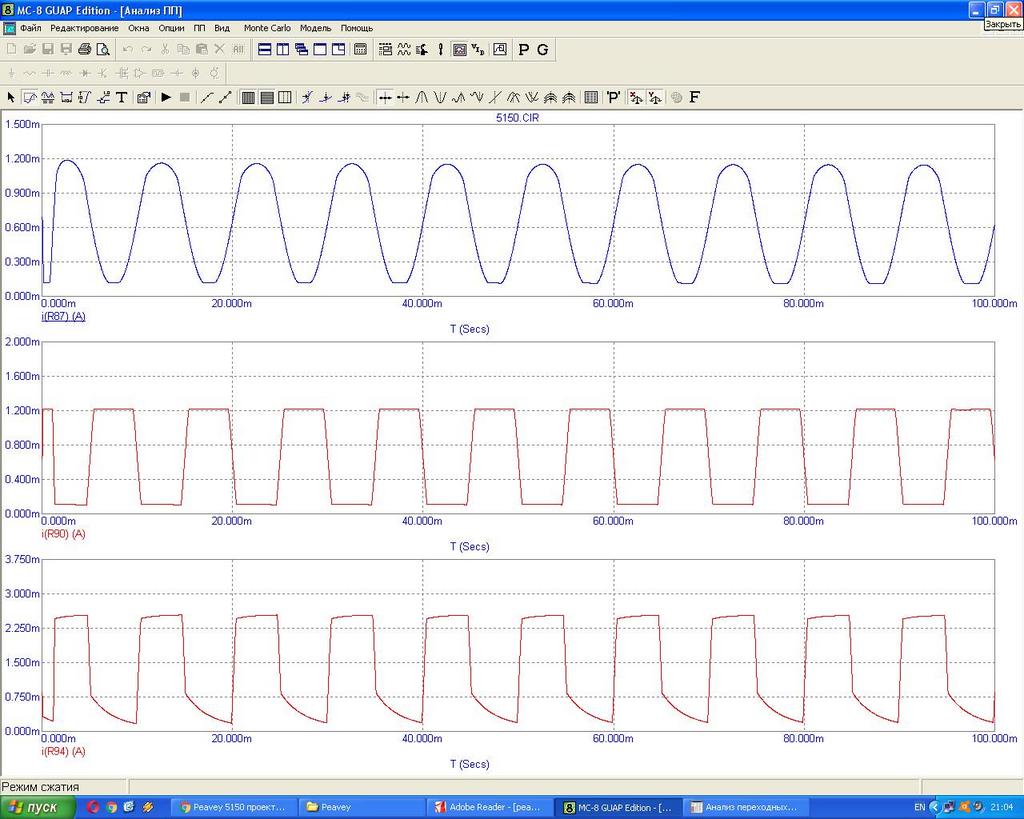Screen dimensions: 1024x819
Task: Click the EN language indicator in tray
Action: [920, 807]
